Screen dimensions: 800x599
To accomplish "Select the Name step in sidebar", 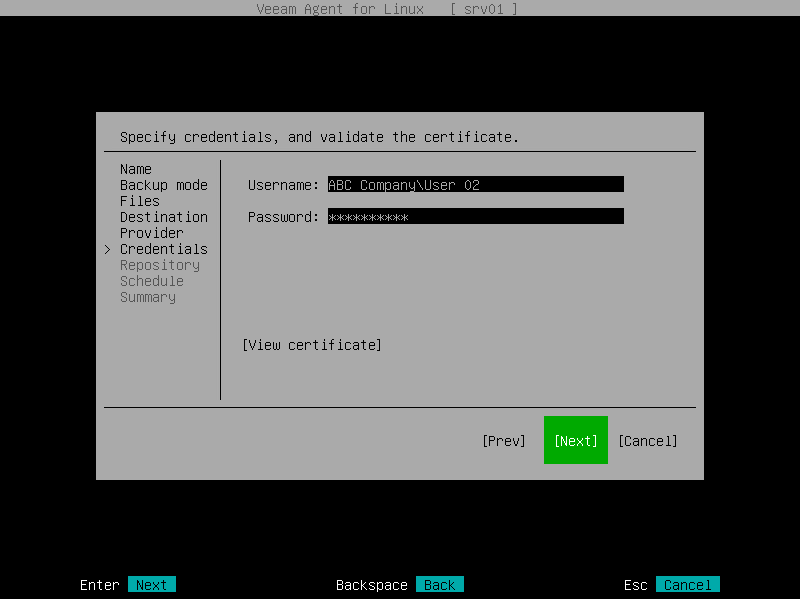I will (135, 168).
